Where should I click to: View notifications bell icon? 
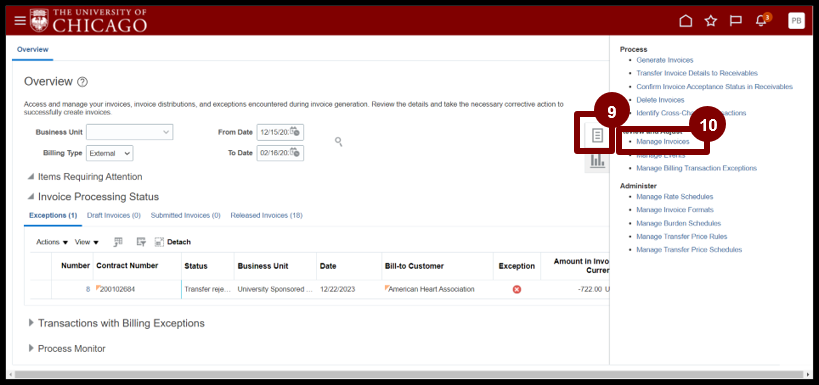(760, 21)
